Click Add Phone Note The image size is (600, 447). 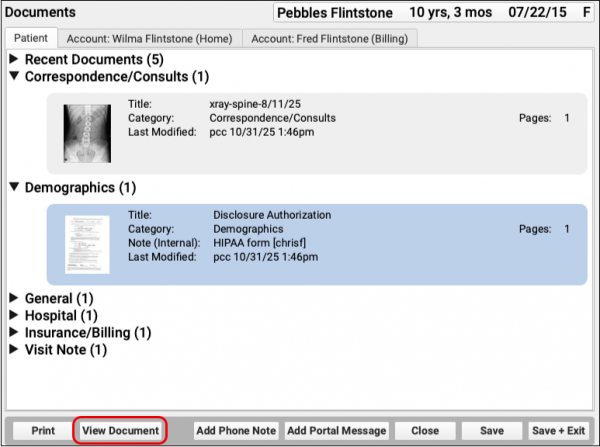[236, 430]
